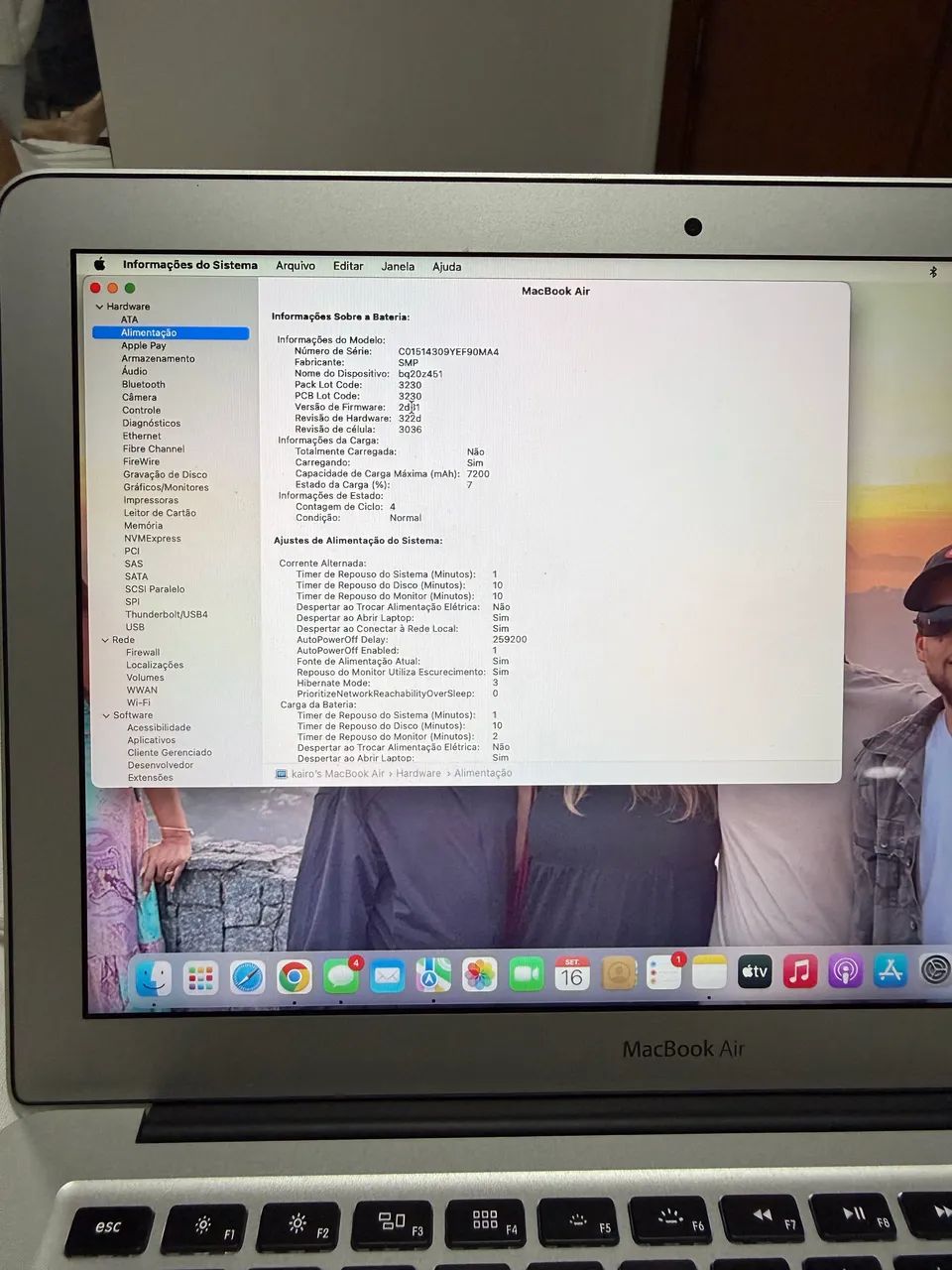Select Gravação de Disco in sidebar
952x1270 pixels.
[166, 475]
